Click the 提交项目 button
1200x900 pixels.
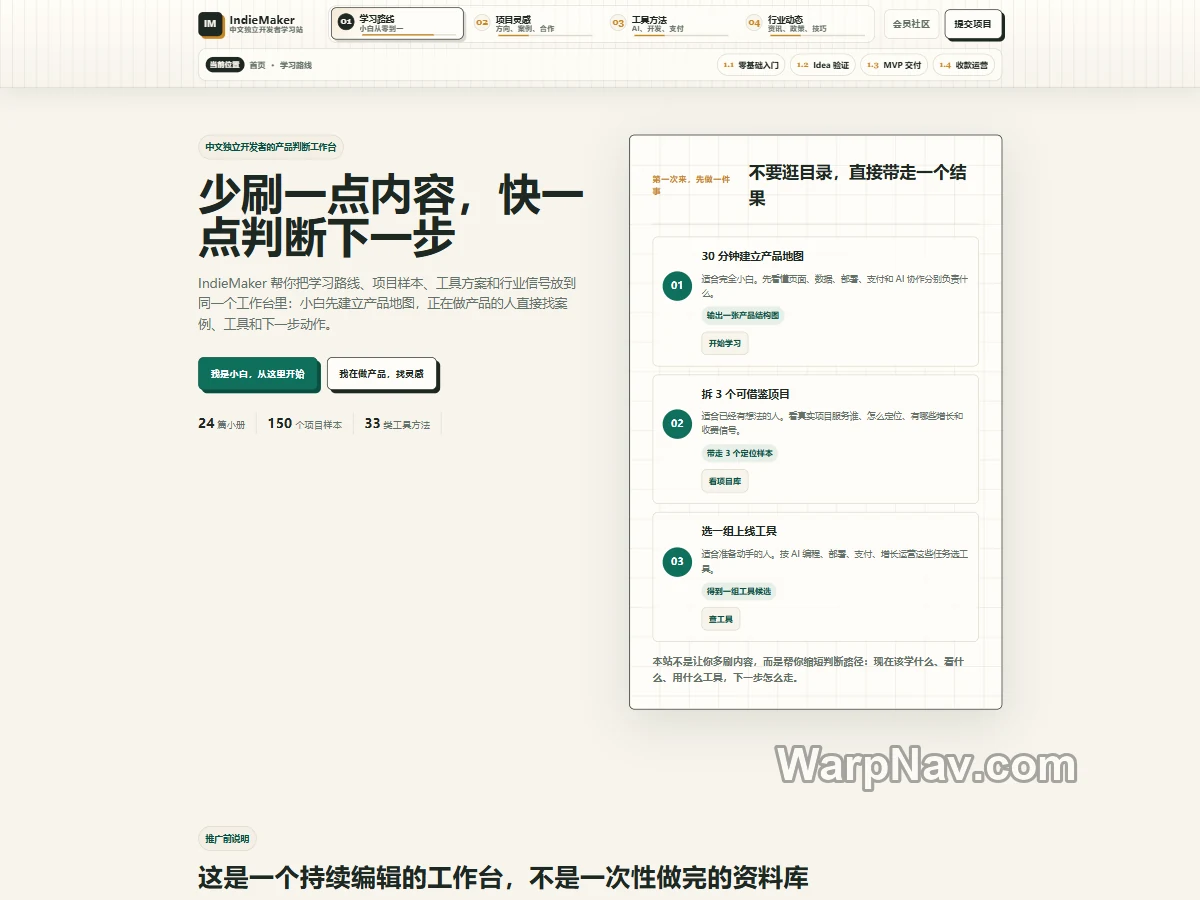973,24
